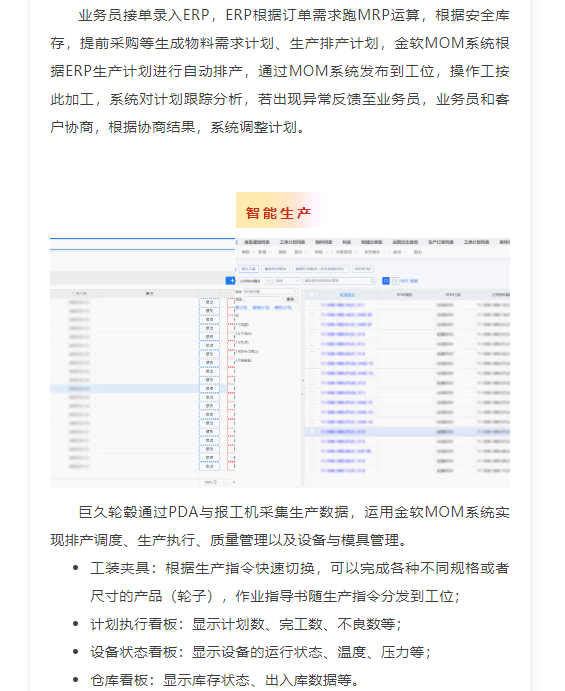Open the 关联查询 toolbar dropdown
The width and height of the screenshot is (565, 691).
pyautogui.click(x=347, y=252)
